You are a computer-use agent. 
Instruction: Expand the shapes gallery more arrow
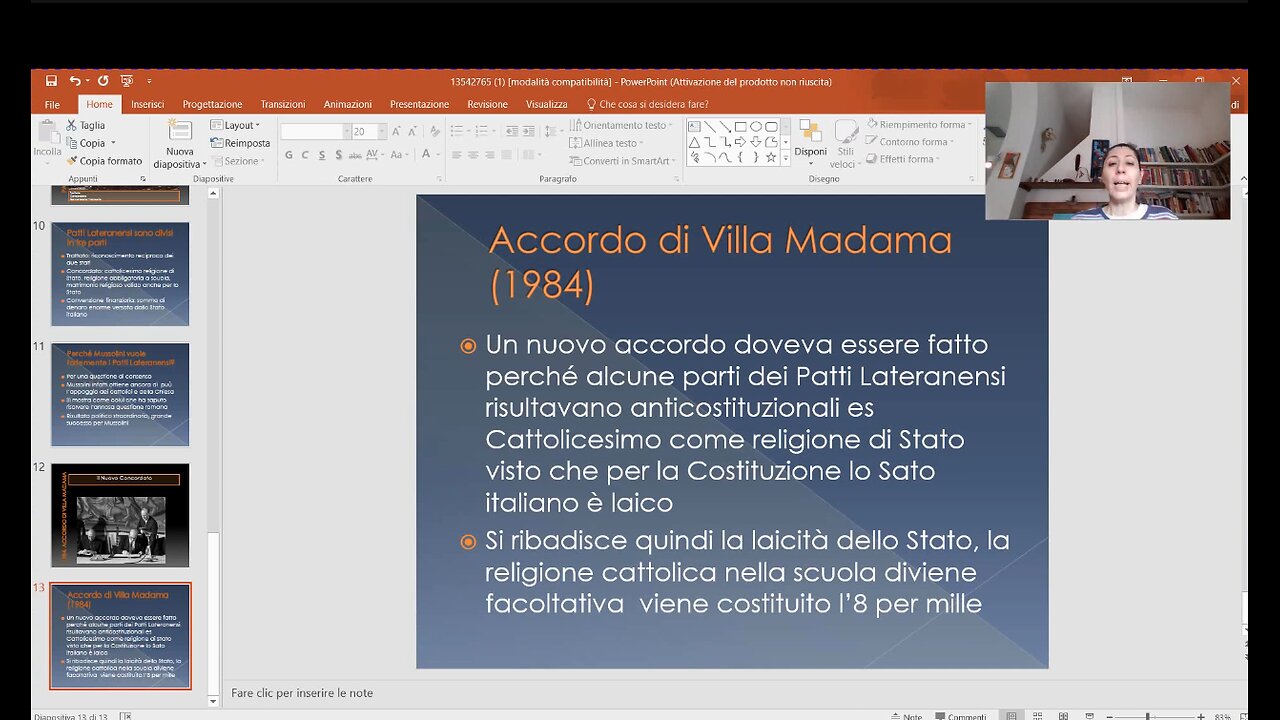(785, 158)
